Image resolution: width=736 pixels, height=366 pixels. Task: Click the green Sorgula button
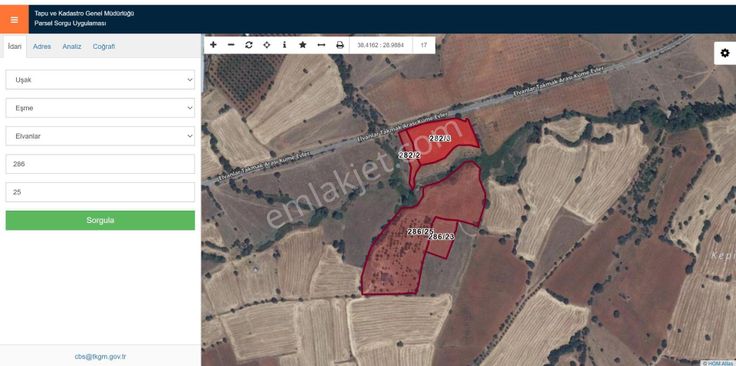tap(100, 220)
